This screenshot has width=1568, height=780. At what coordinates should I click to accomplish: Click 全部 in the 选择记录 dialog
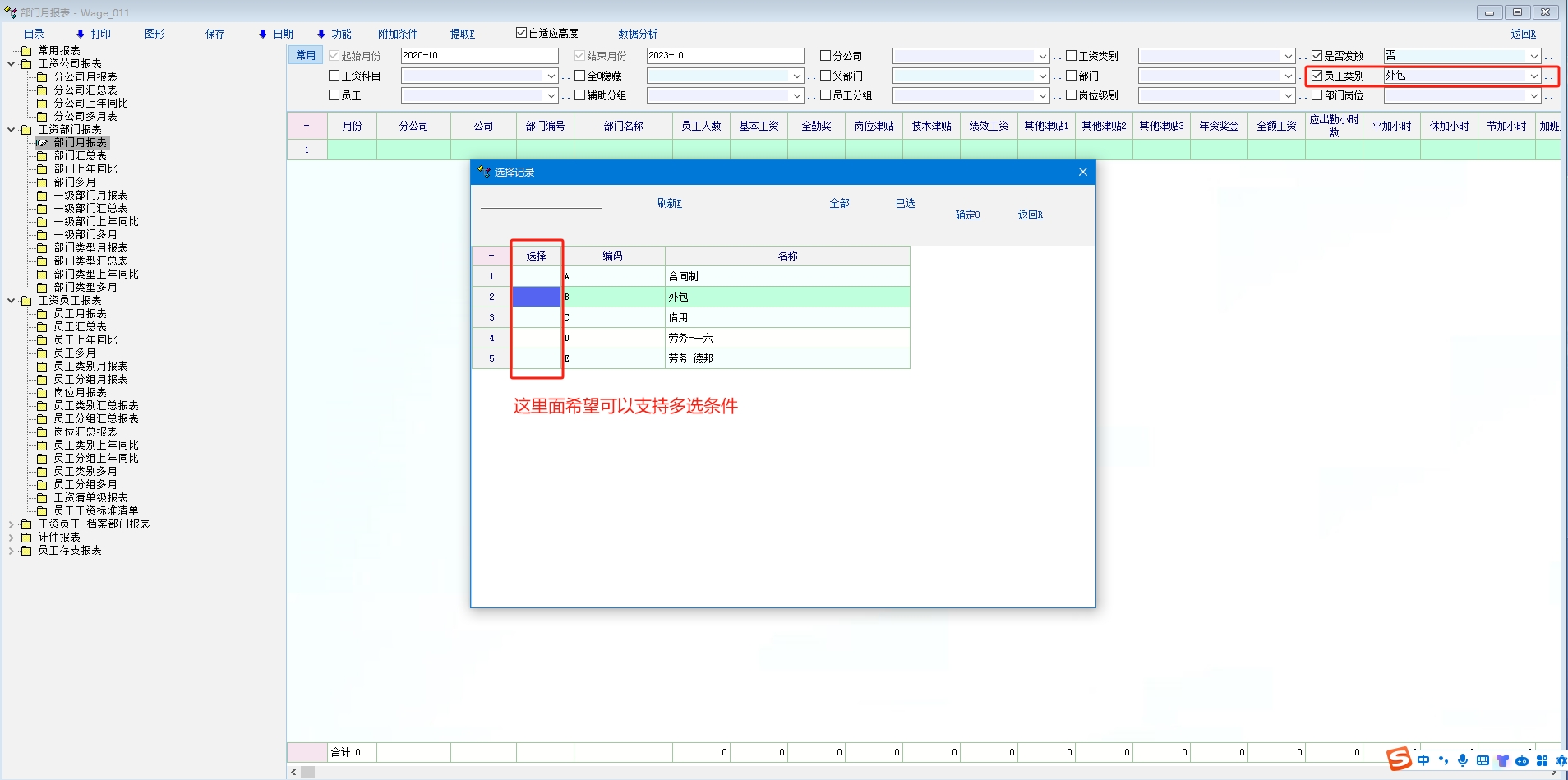[x=839, y=204]
